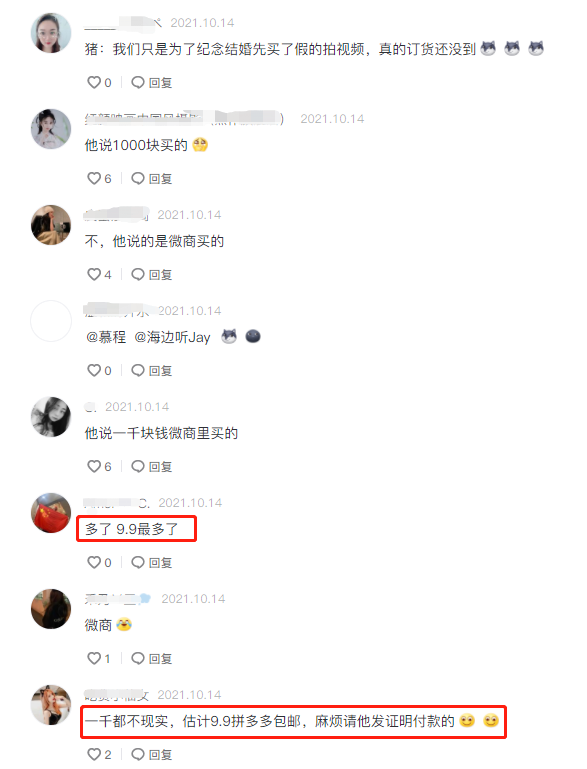Like the '他说1000块买的' comment
This screenshot has height=769, width=587.
94,179
